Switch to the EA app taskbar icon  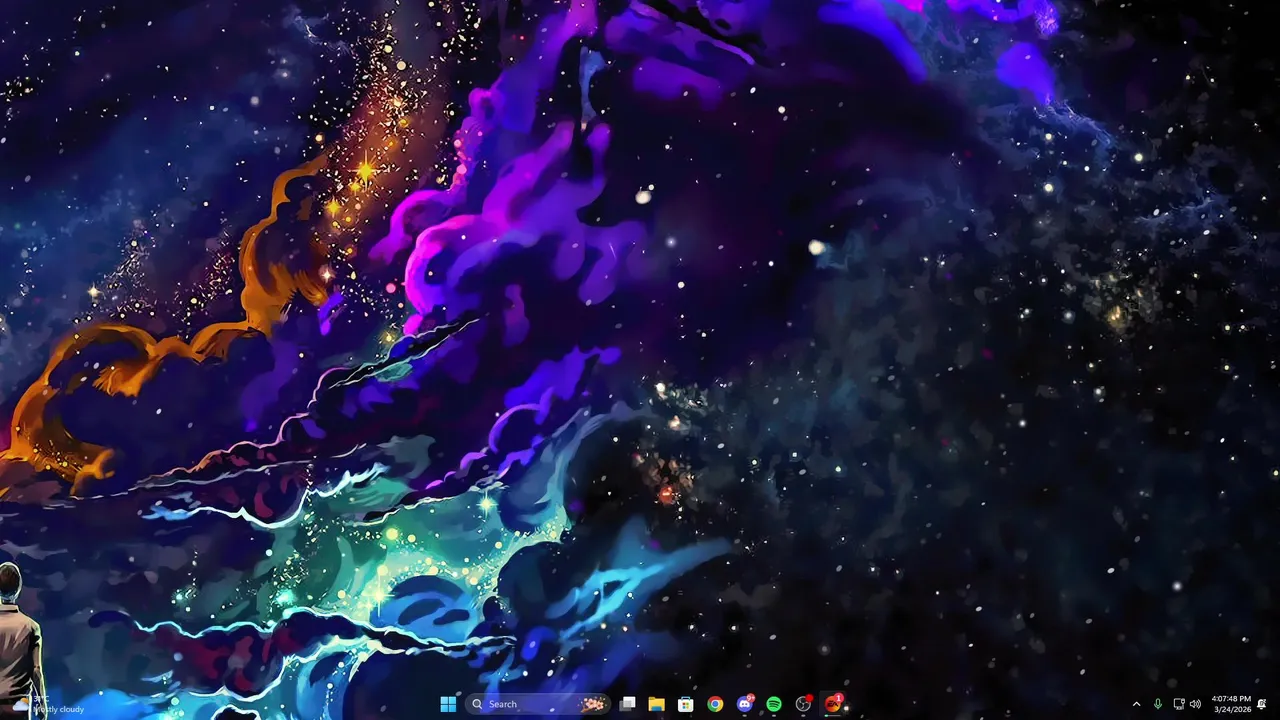833,704
